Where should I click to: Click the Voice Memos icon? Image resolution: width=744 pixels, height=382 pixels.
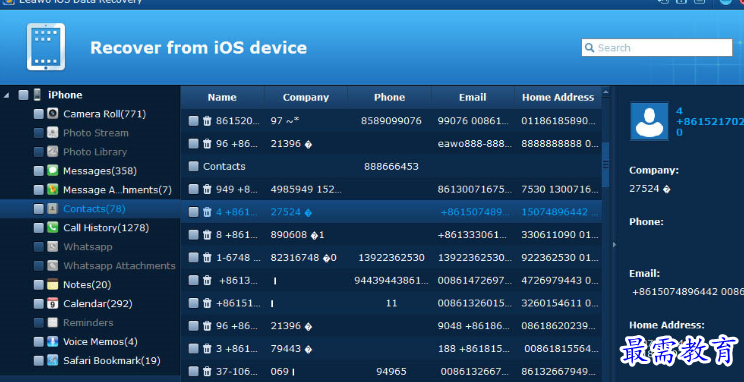pos(52,342)
